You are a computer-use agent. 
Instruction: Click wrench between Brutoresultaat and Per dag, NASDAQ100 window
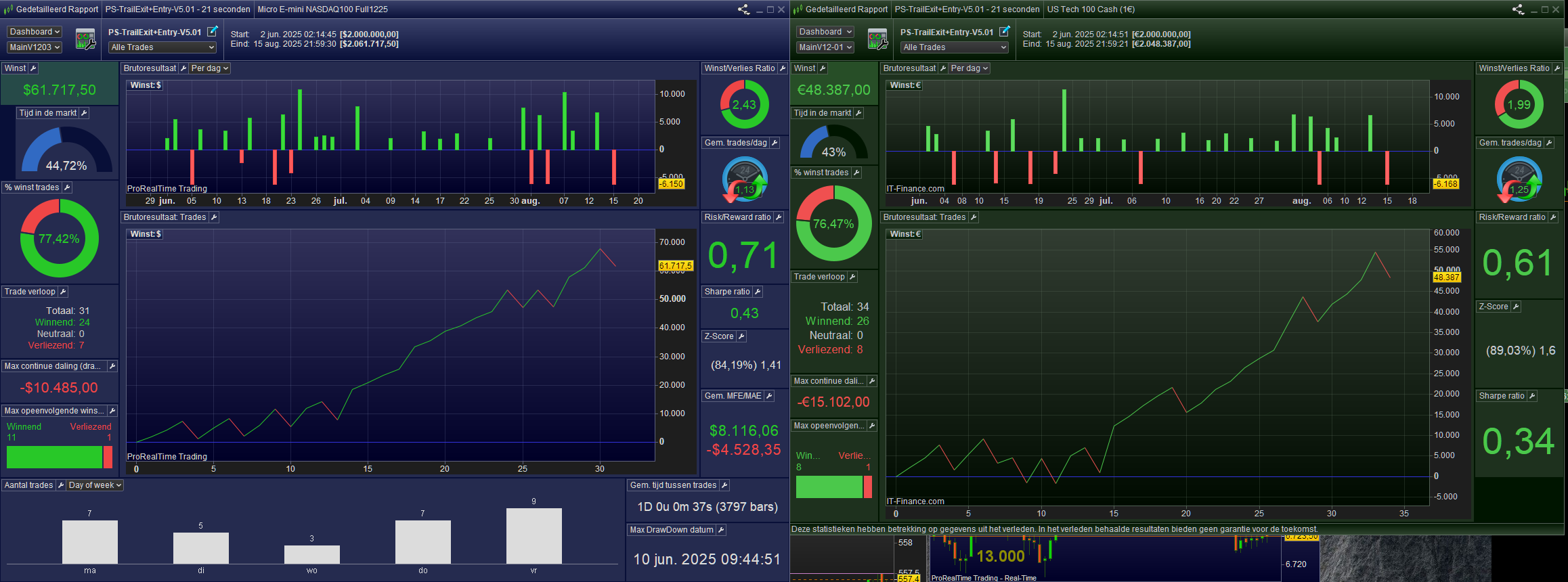click(x=183, y=68)
